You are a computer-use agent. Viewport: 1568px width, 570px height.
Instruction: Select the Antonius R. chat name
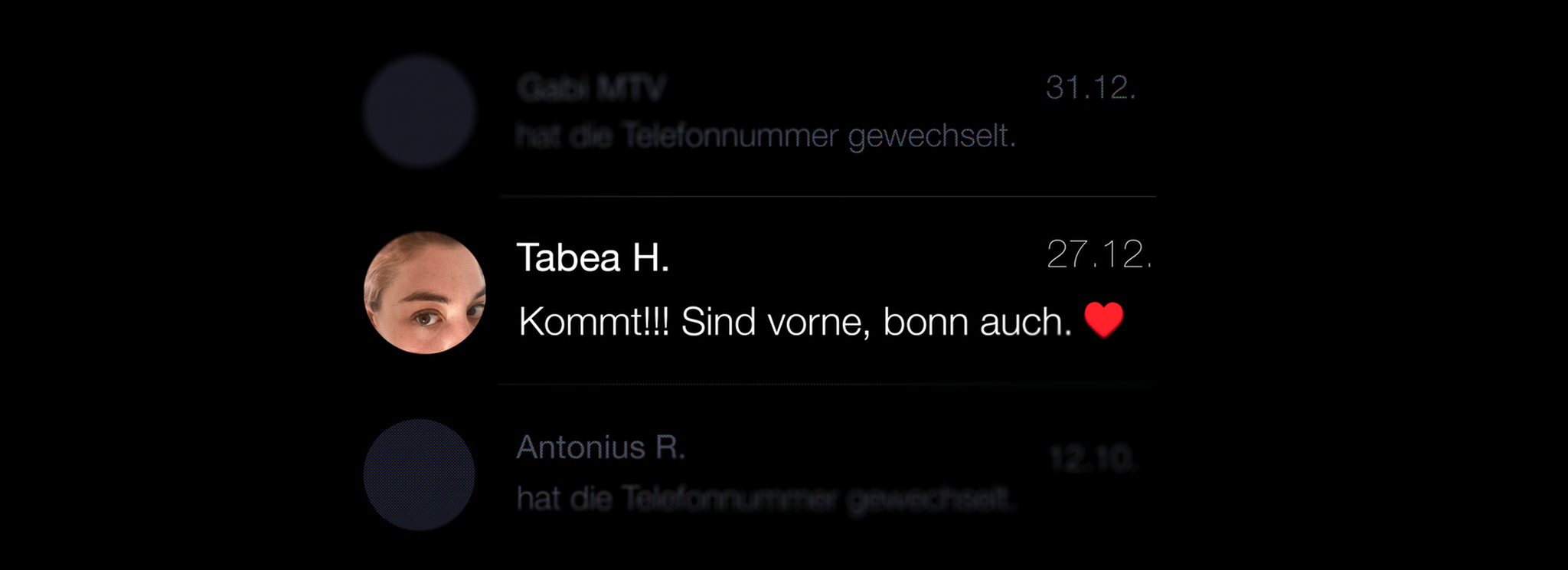click(x=601, y=447)
